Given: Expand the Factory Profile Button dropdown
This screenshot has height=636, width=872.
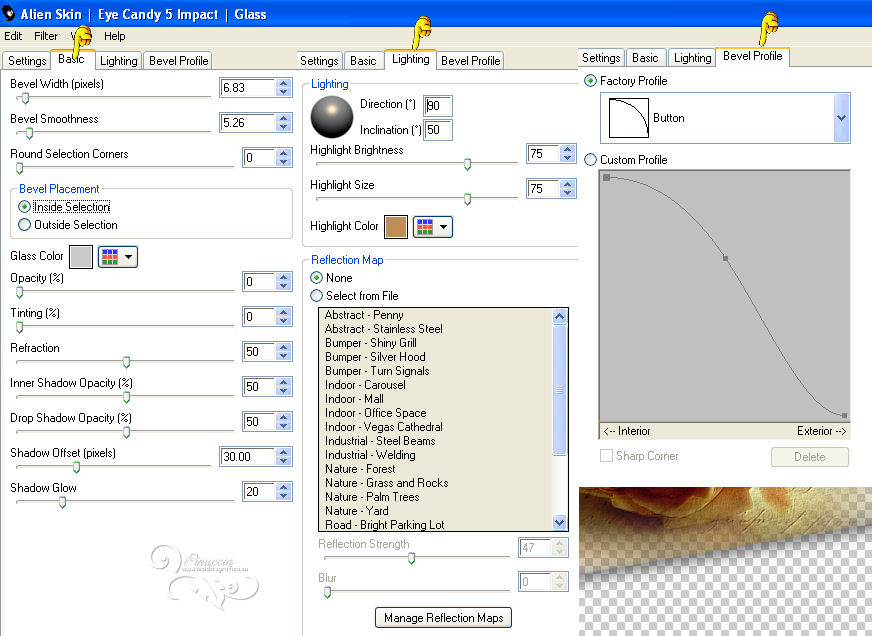Looking at the screenshot, I should (x=841, y=118).
